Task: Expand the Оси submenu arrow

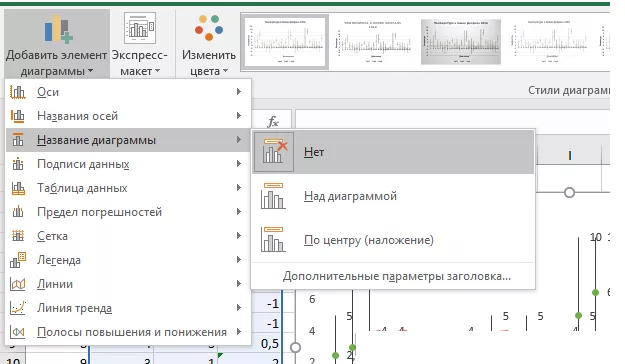Action: (x=239, y=92)
